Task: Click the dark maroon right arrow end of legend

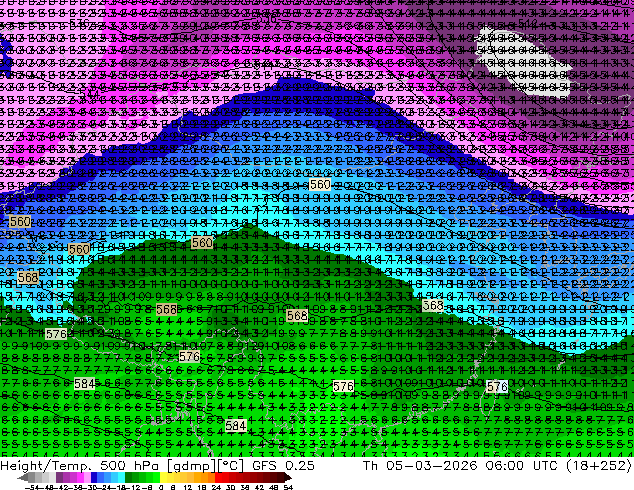Action: [288, 478]
